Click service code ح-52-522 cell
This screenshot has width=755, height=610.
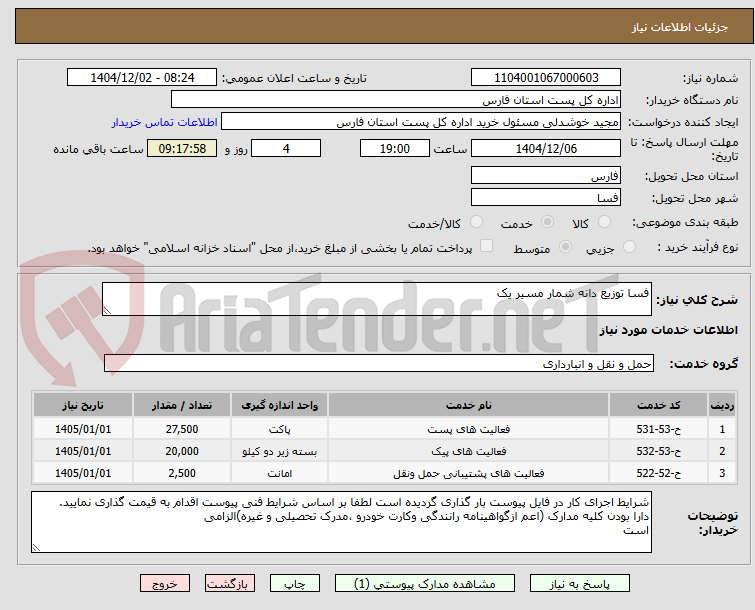click(x=658, y=473)
